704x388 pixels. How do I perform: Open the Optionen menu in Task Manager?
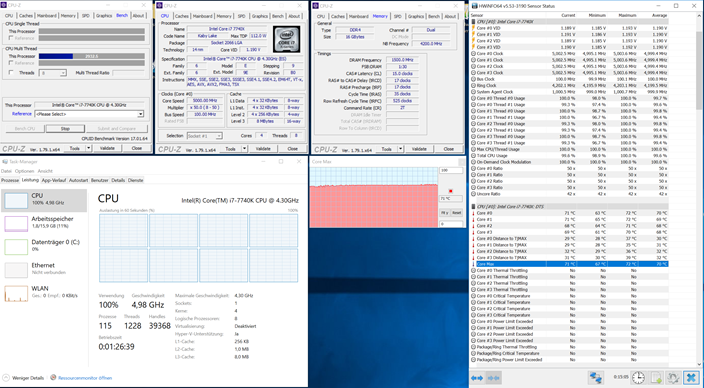[24, 171]
